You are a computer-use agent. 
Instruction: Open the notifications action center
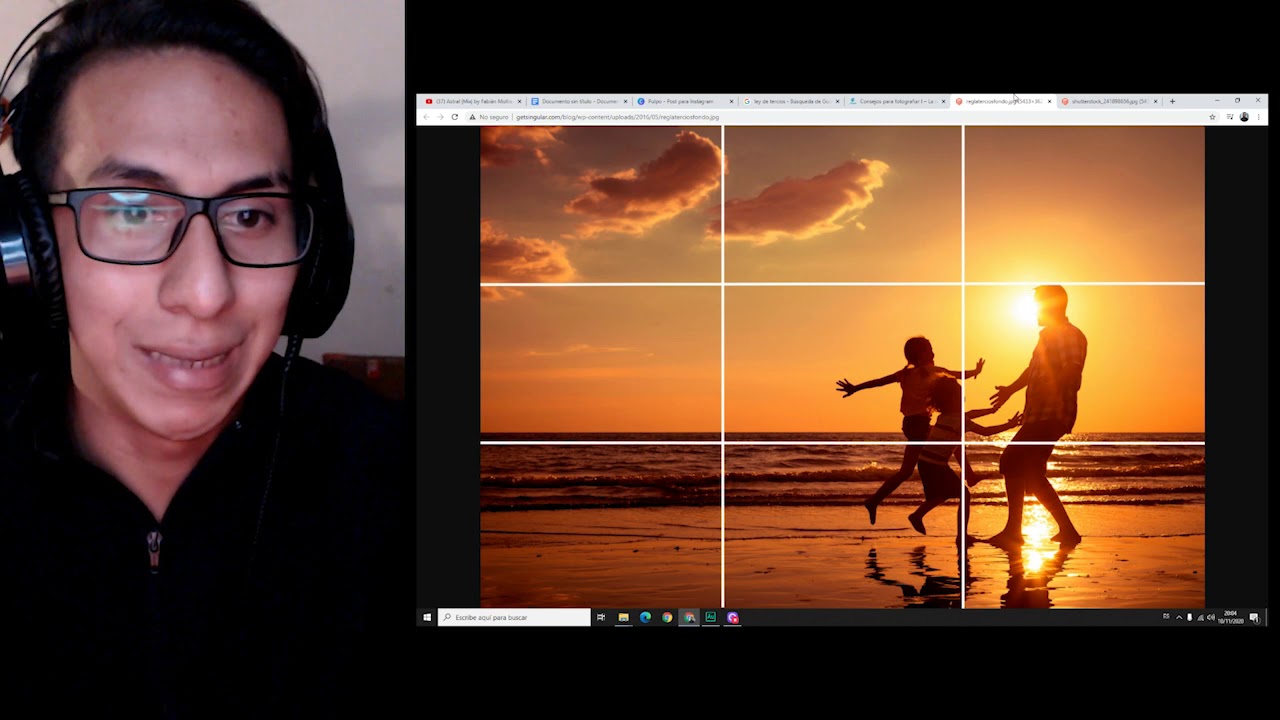coord(1254,618)
